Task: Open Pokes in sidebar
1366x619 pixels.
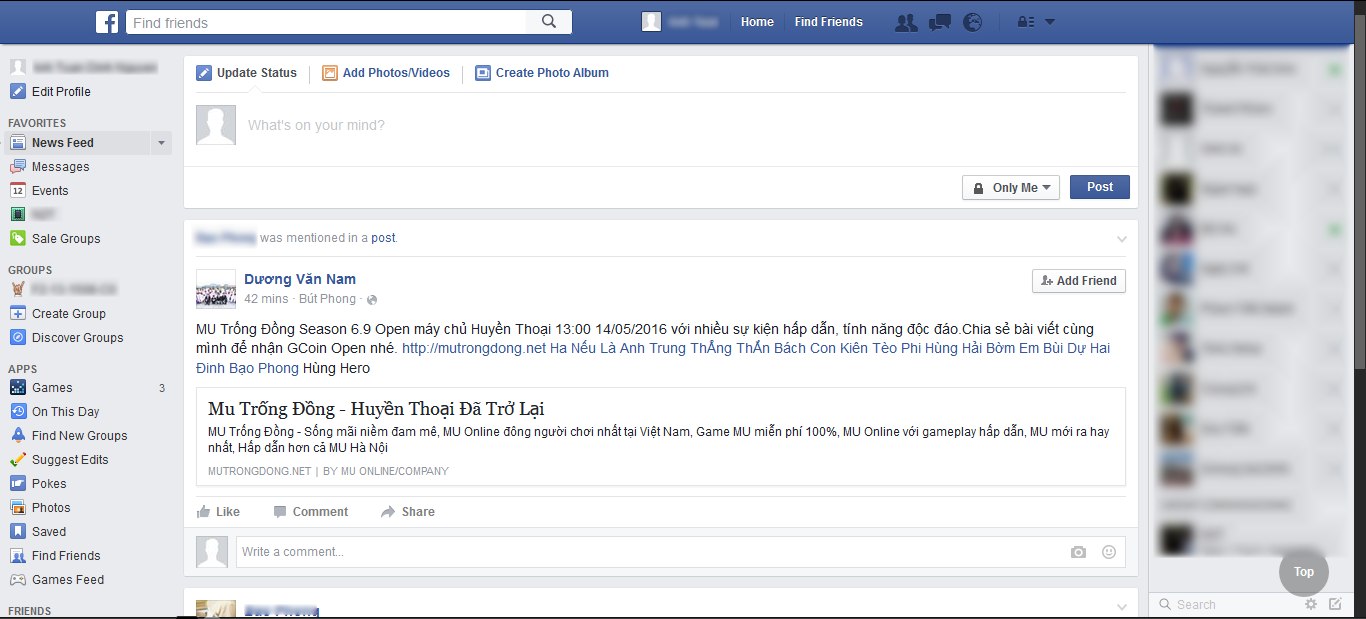Action: [x=49, y=484]
